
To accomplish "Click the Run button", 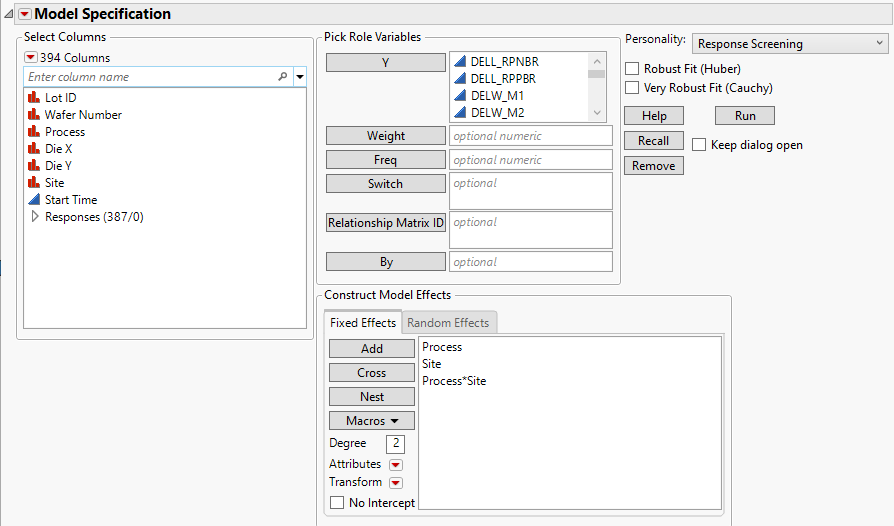I will click(x=745, y=116).
